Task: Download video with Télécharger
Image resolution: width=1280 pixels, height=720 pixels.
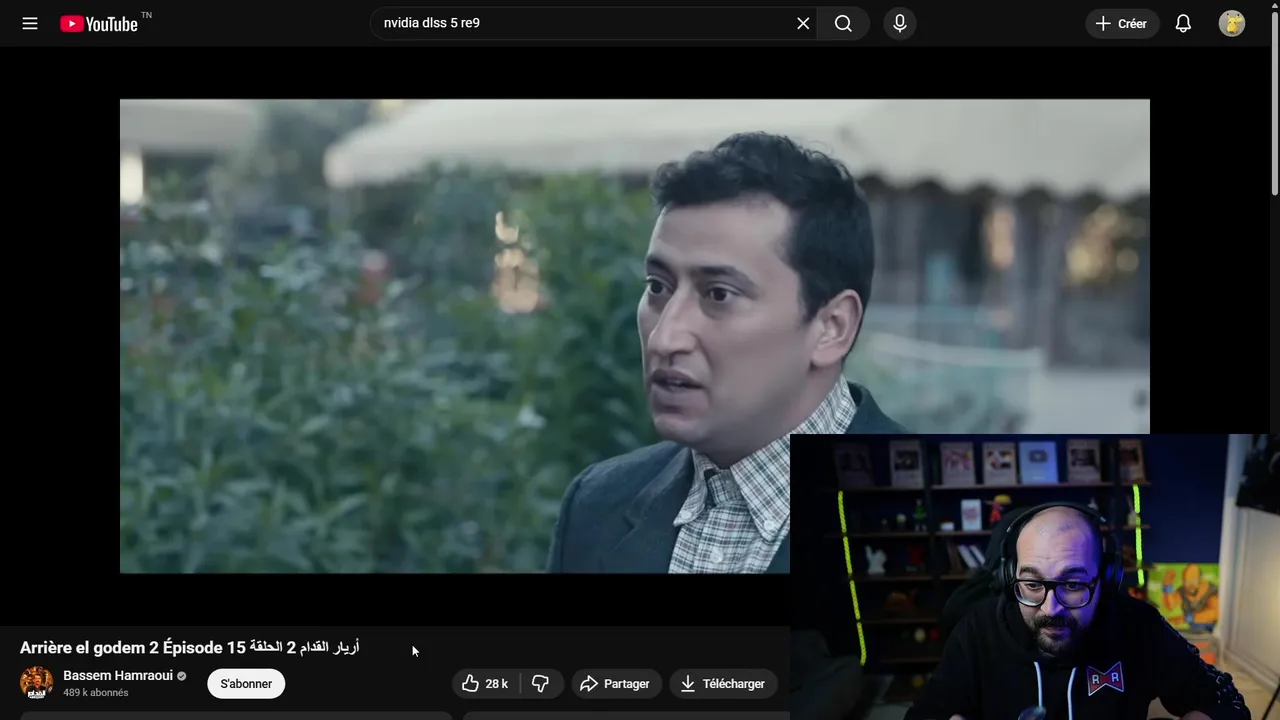Action: (x=723, y=684)
